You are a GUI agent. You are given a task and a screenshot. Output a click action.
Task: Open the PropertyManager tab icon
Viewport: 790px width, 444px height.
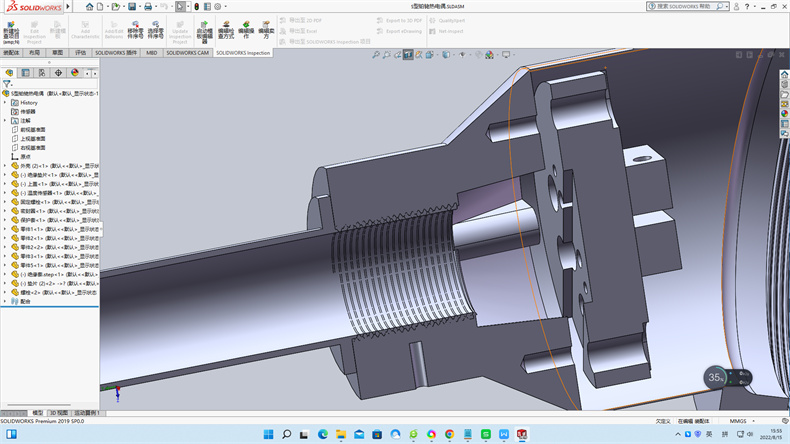[26, 72]
